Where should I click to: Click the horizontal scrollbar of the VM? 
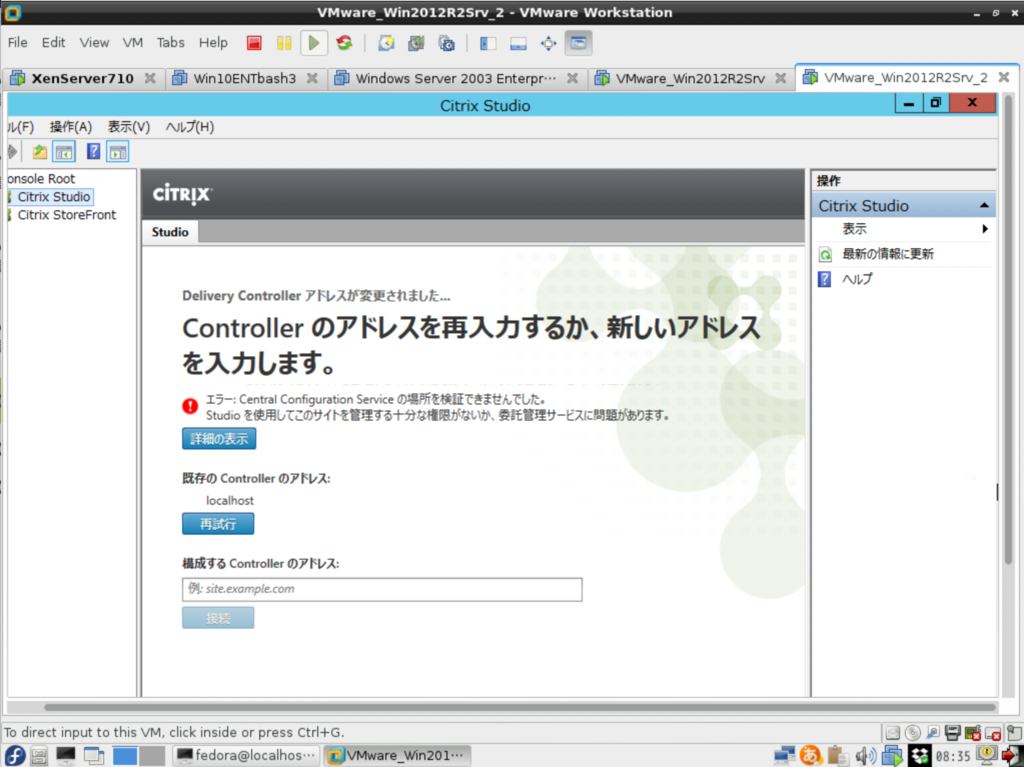[x=520, y=708]
